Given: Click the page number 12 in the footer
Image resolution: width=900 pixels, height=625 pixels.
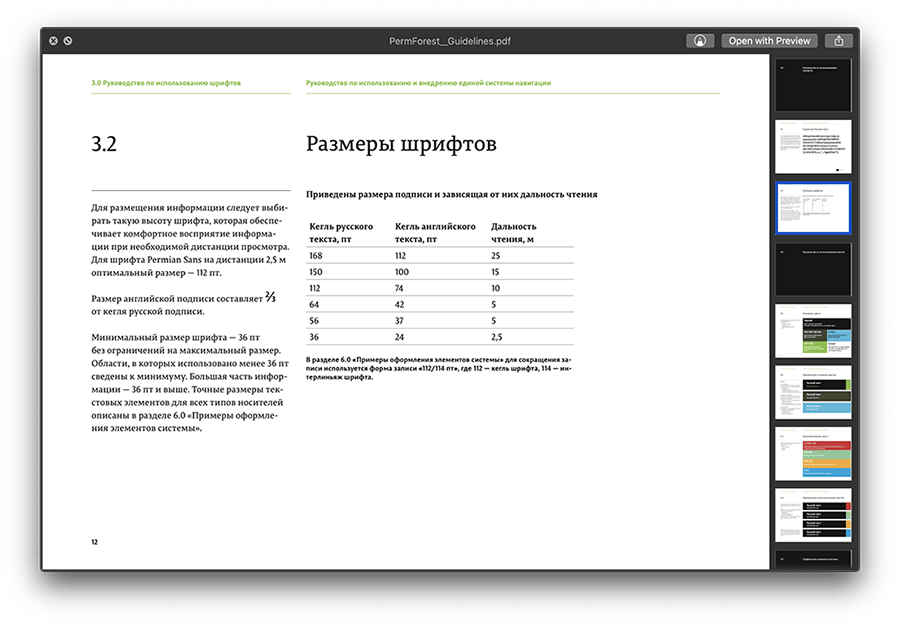Looking at the screenshot, I should pos(94,542).
